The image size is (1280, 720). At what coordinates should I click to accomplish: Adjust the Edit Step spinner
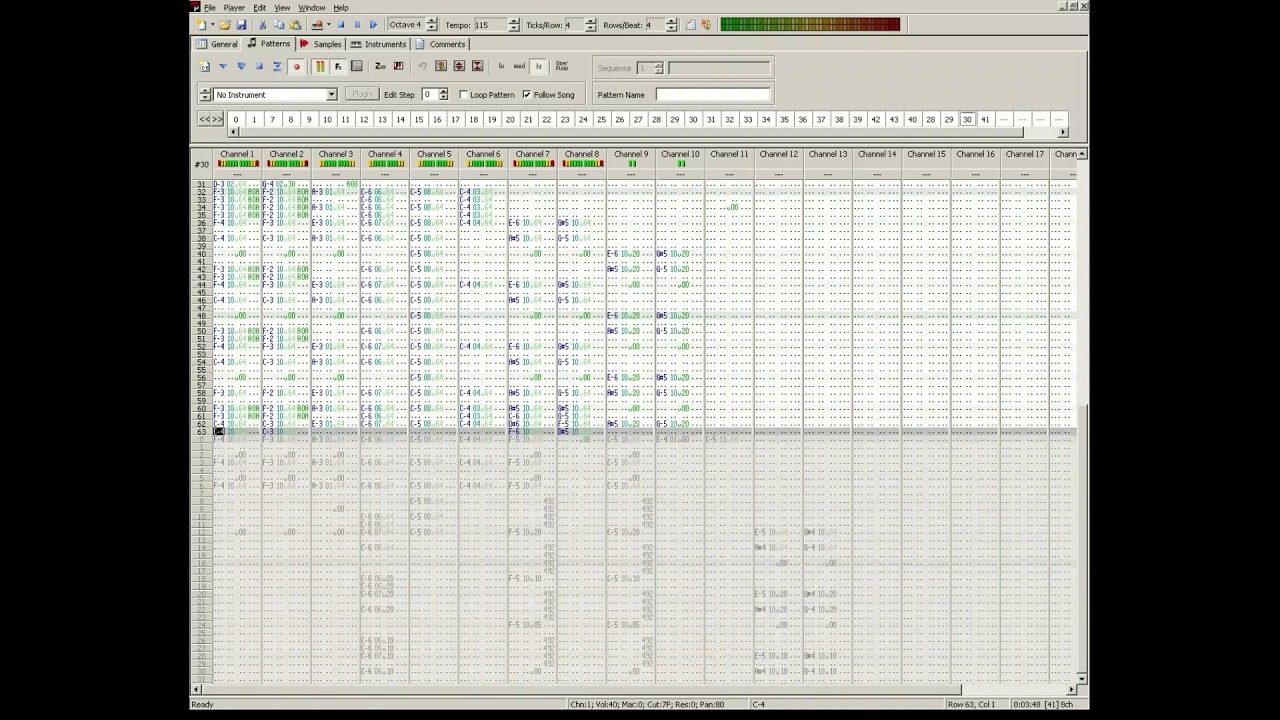coord(443,95)
